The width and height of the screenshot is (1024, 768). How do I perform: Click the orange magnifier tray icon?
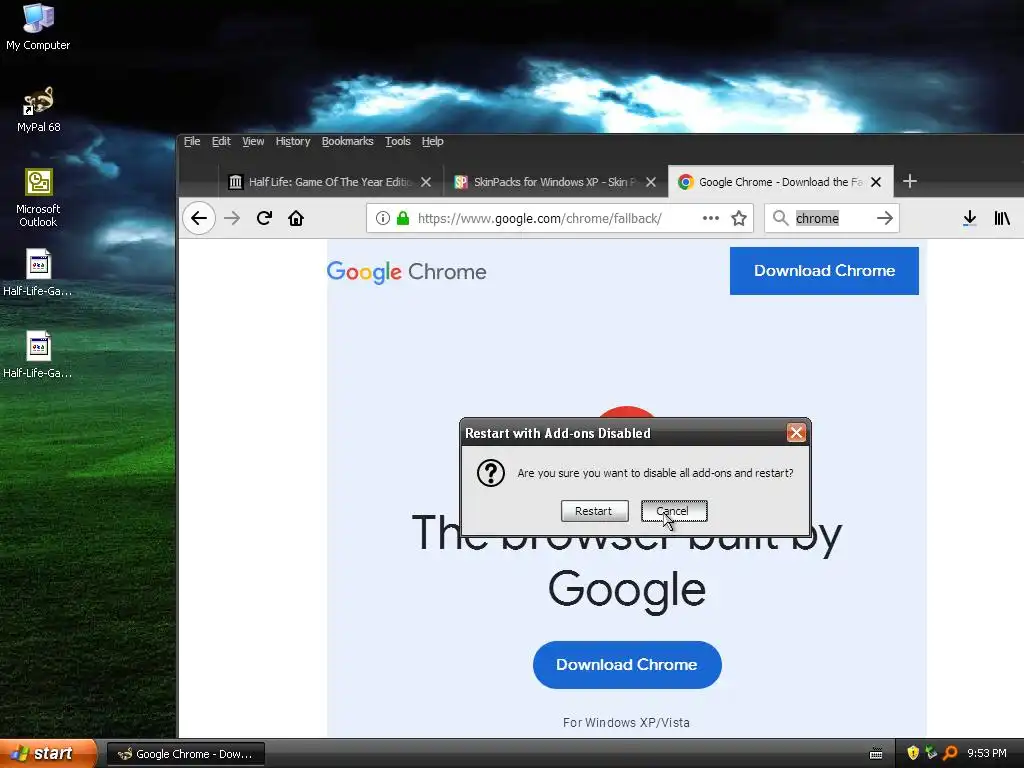(x=950, y=753)
